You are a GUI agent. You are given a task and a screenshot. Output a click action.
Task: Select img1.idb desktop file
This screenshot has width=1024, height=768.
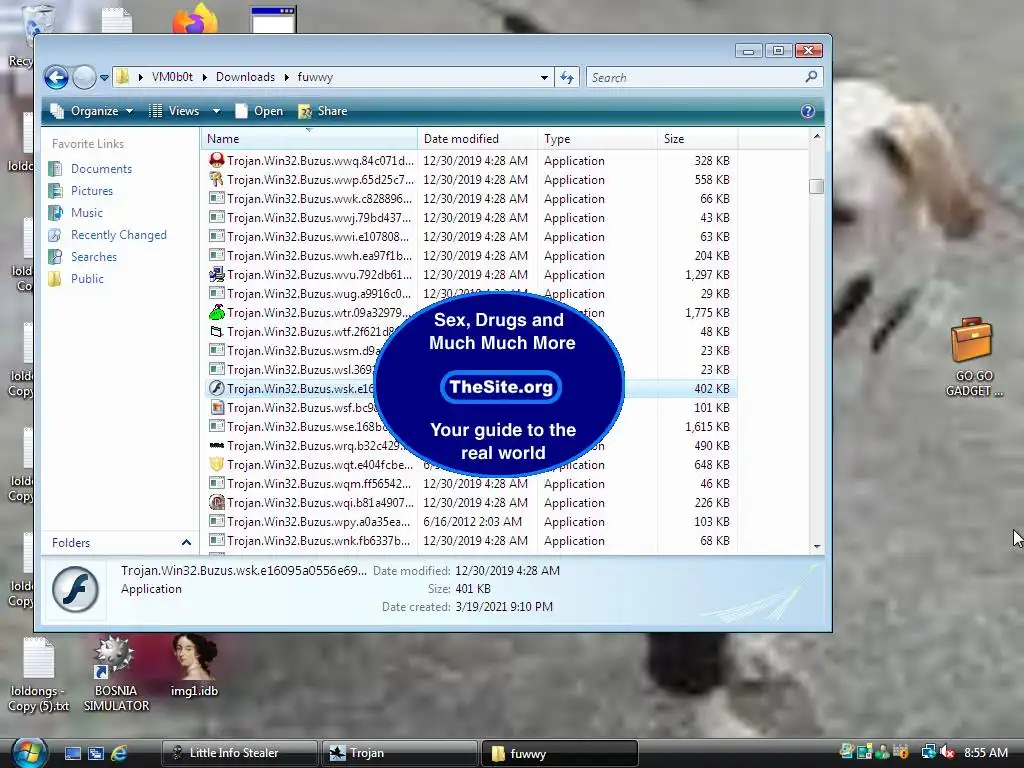click(x=194, y=666)
